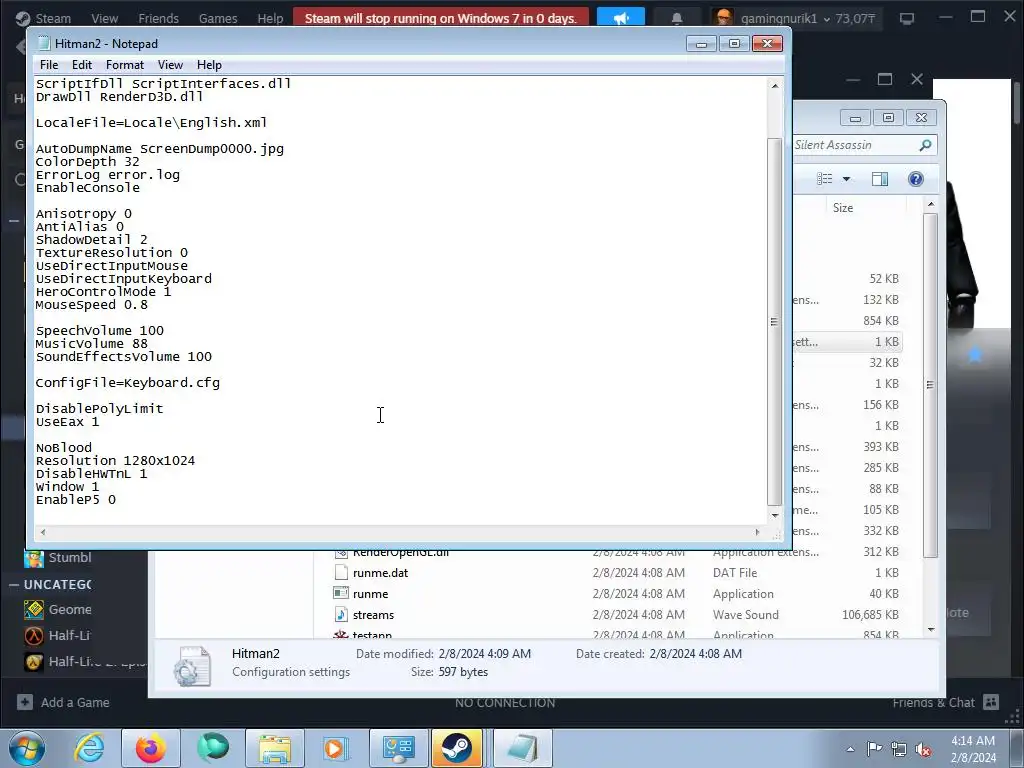
Task: Click the Windows 7 end-of-support warning banner
Action: click(441, 18)
